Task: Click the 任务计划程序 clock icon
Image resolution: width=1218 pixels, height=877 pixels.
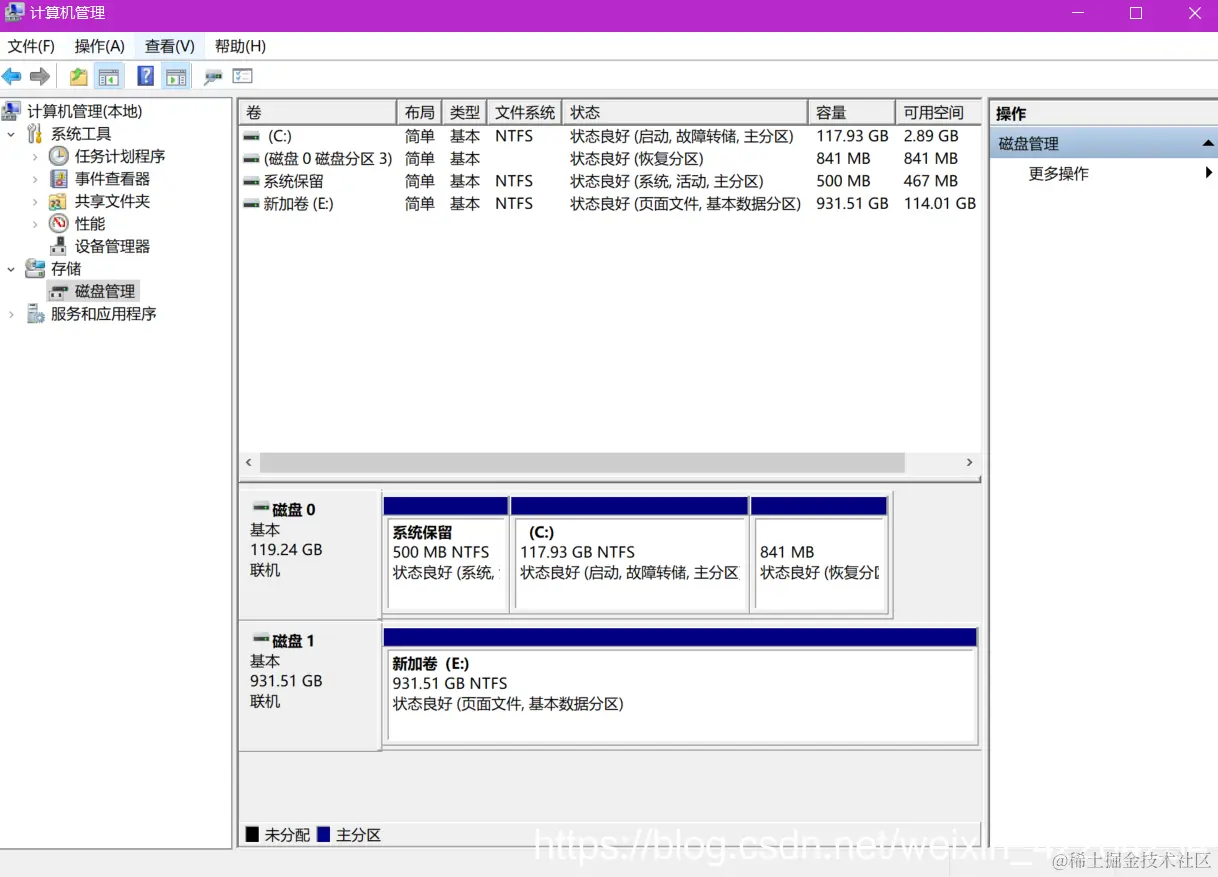Action: (x=59, y=156)
